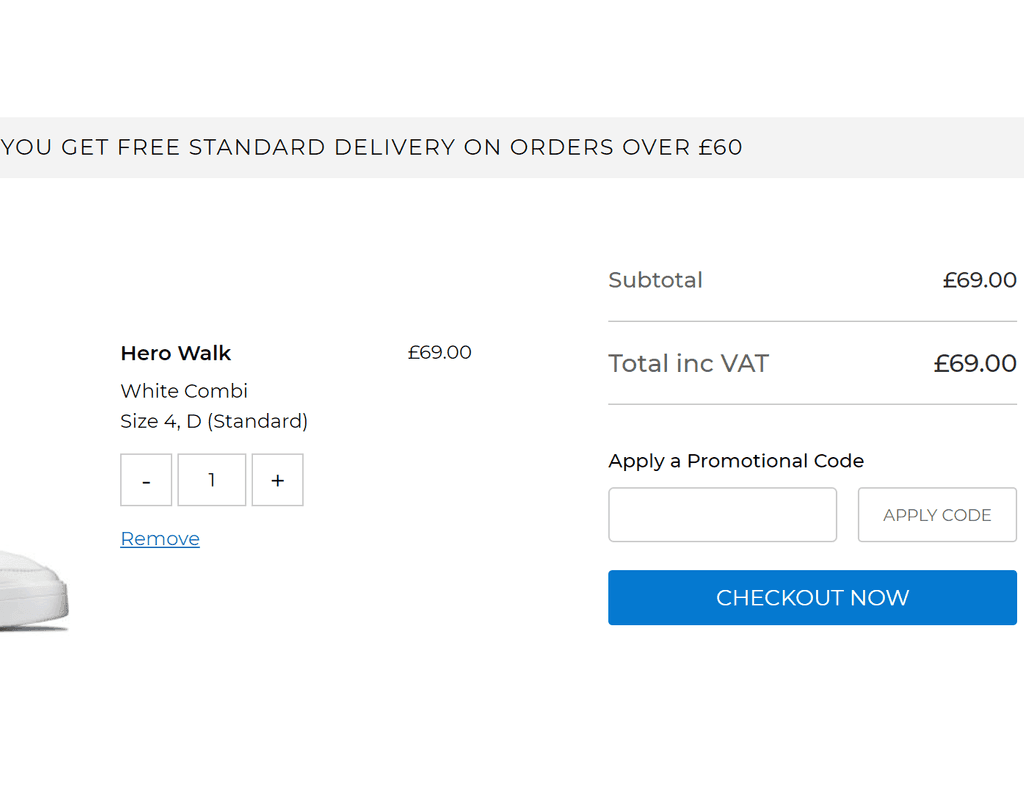Click the divider line below Total inc VAT
The image size is (1024, 800).
pyautogui.click(x=812, y=405)
